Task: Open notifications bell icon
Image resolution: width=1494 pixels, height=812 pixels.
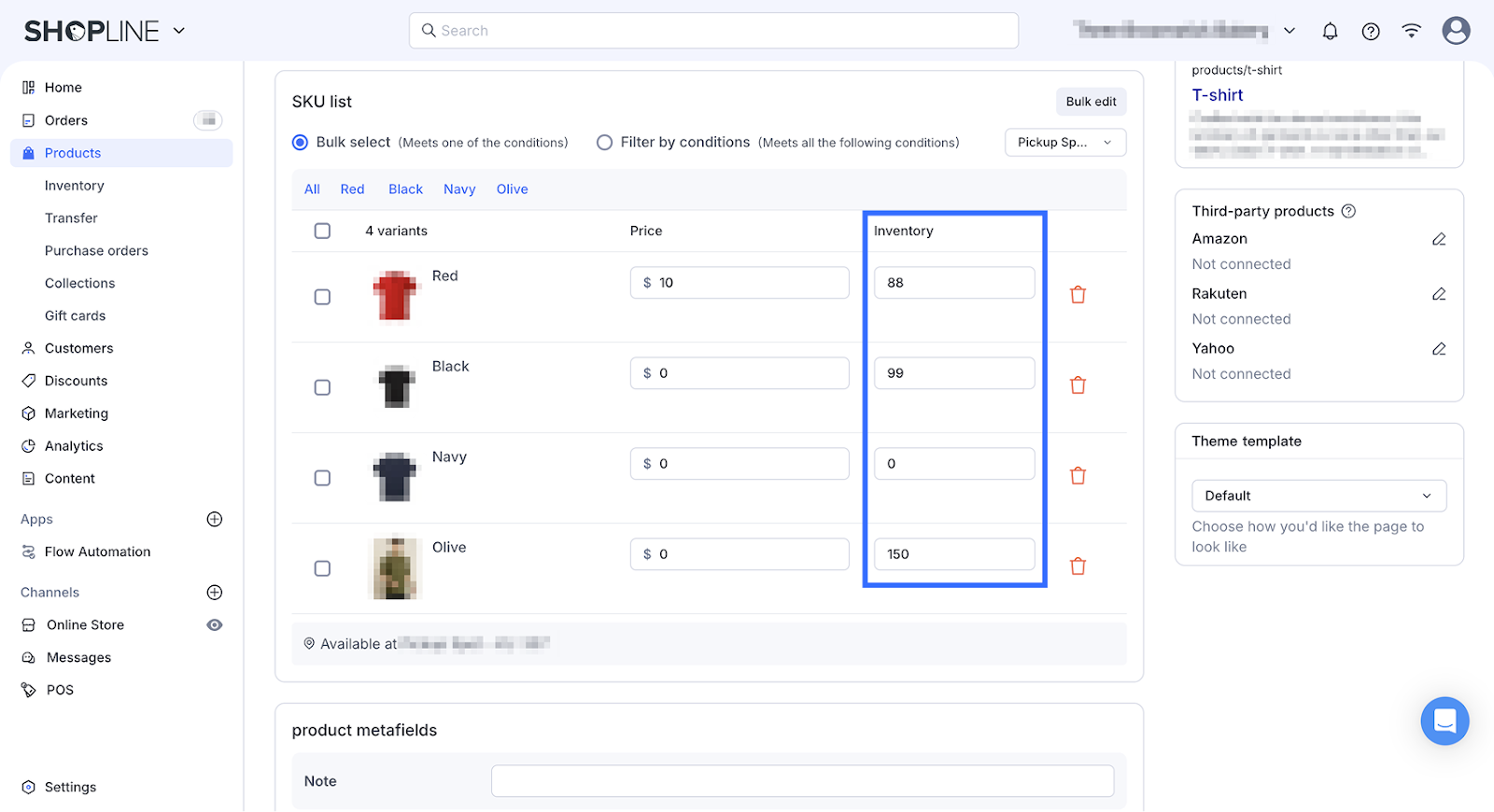Action: (x=1330, y=31)
